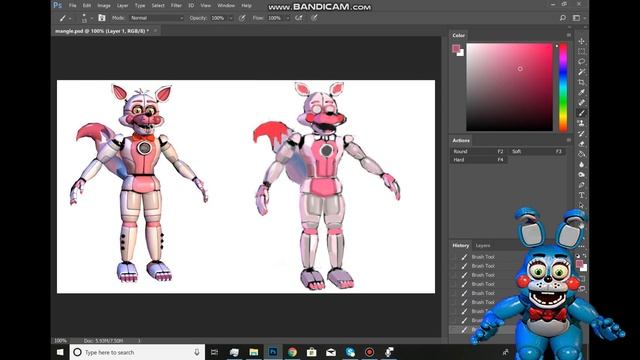Click the rainbow hue slider
This screenshot has height=360, width=640.
[x=563, y=87]
